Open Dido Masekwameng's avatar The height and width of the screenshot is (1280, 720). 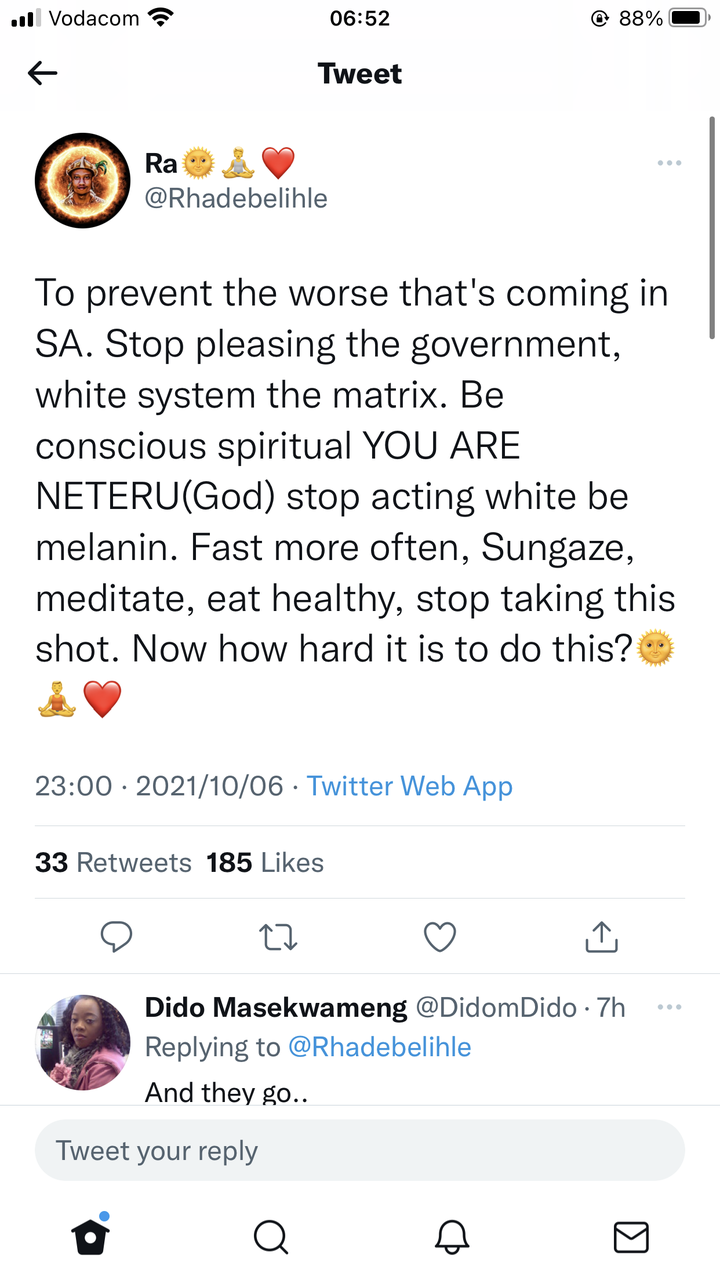pyautogui.click(x=83, y=1042)
